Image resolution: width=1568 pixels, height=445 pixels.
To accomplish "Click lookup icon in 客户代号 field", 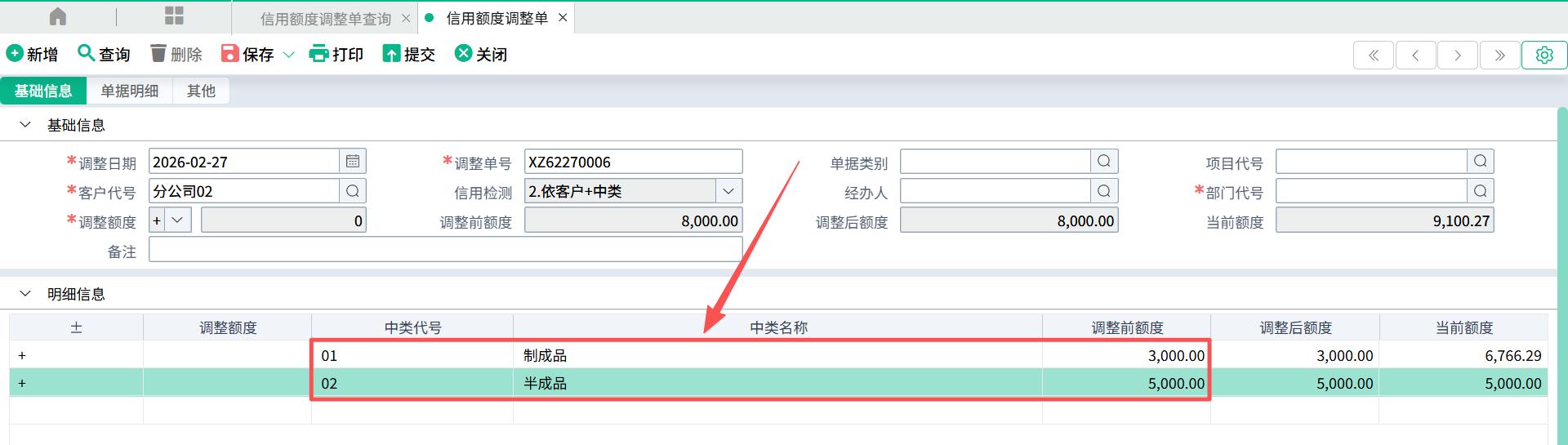I will [x=353, y=191].
